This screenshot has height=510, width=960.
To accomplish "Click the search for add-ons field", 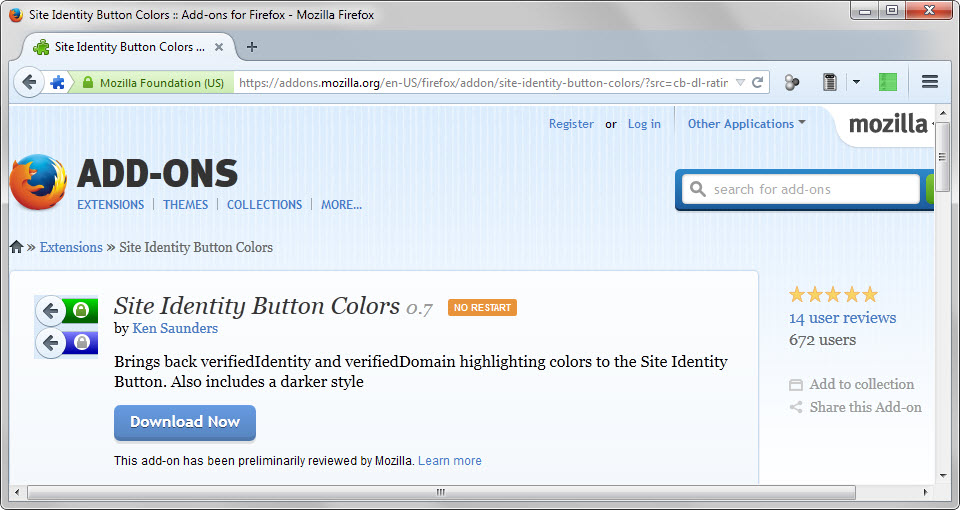I will tap(801, 189).
